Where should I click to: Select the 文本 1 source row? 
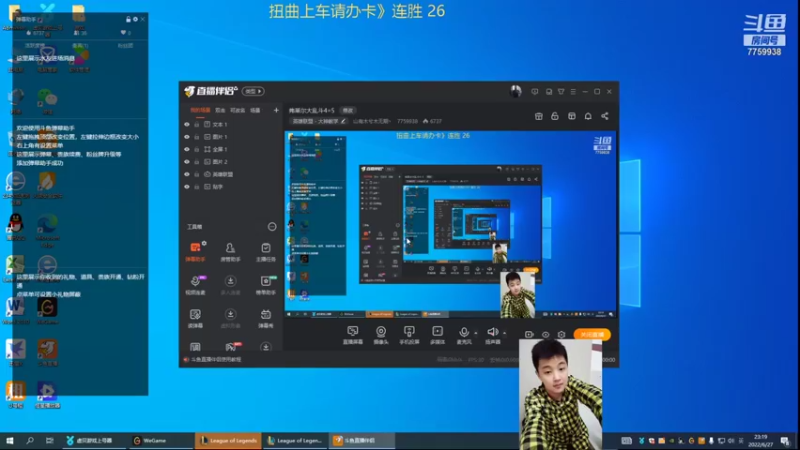(x=231, y=124)
